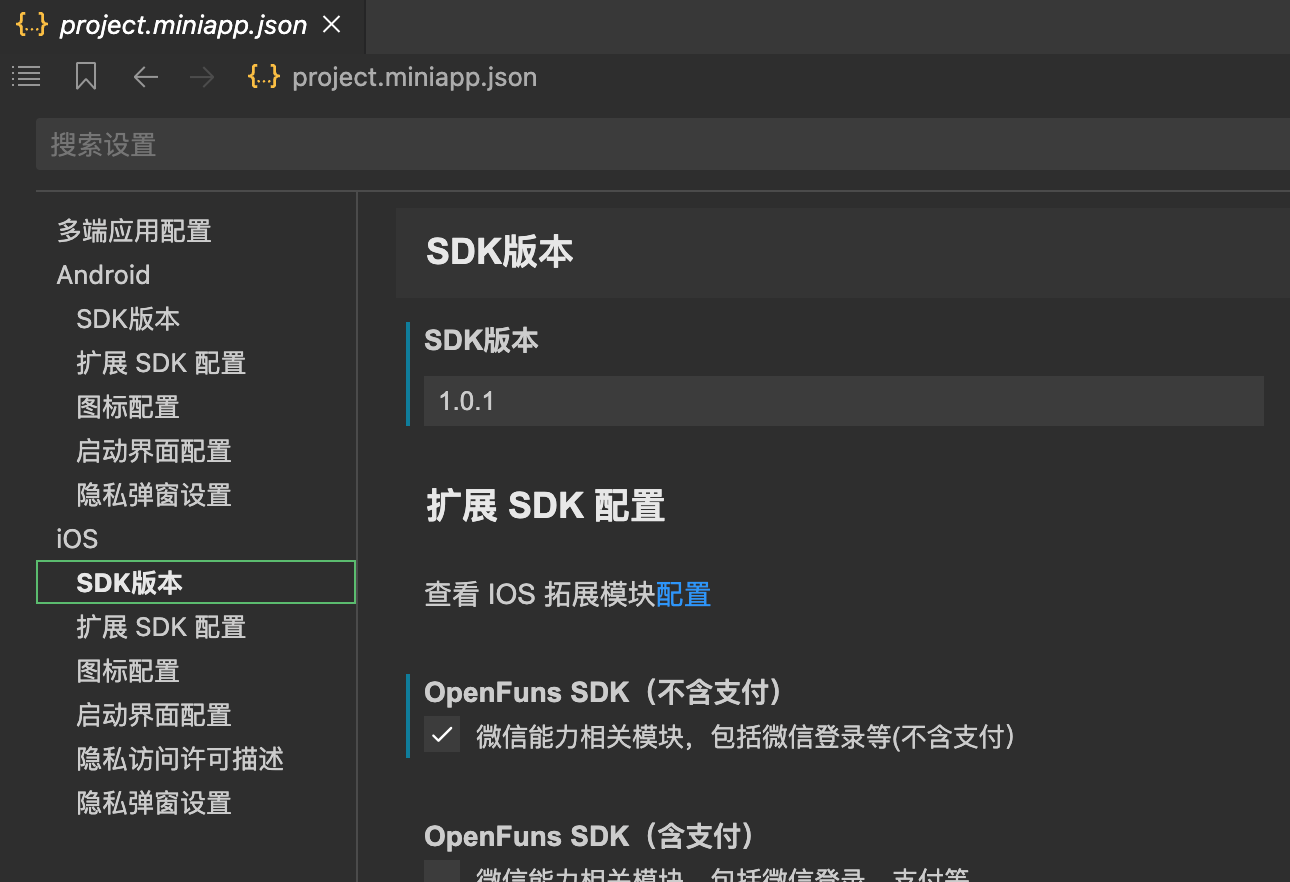
Task: Enable OpenFuns SDK (含支付) checkbox
Action: click(x=442, y=872)
